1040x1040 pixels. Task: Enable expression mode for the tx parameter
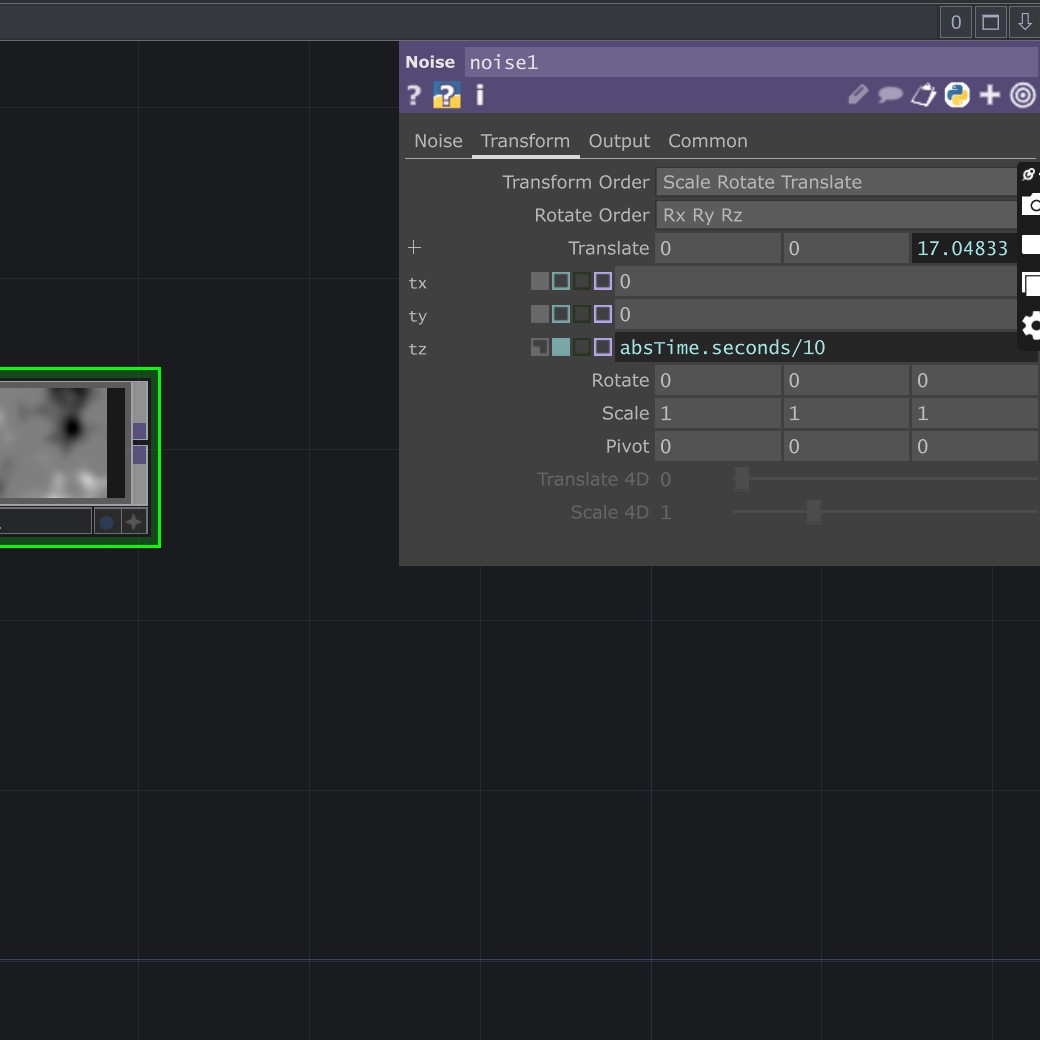[x=562, y=281]
